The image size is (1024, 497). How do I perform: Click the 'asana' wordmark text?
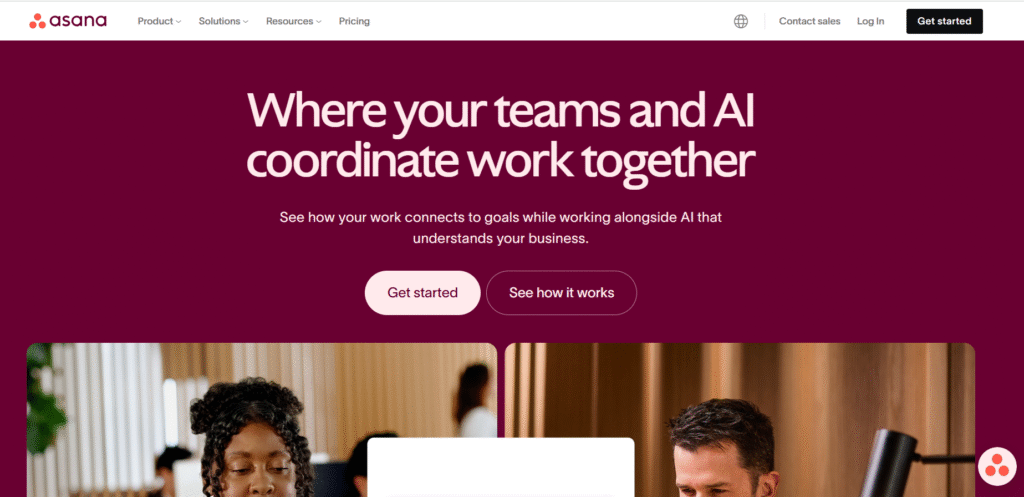[x=78, y=22]
